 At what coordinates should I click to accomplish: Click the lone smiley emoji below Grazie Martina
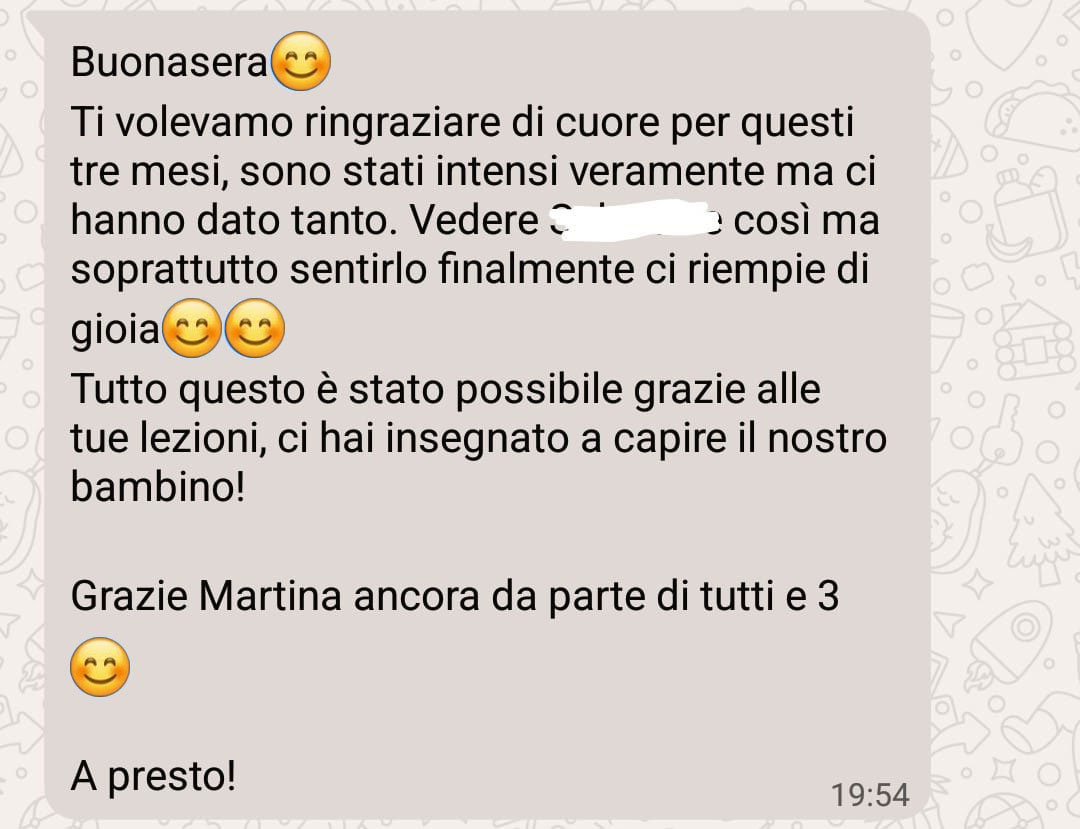101,667
